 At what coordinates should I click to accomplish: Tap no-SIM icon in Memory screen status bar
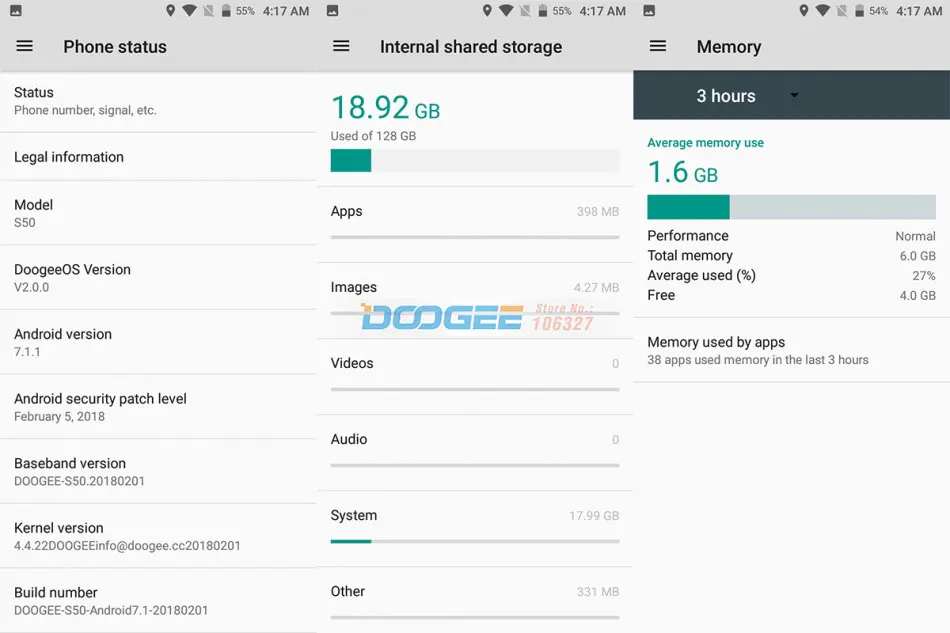point(842,10)
